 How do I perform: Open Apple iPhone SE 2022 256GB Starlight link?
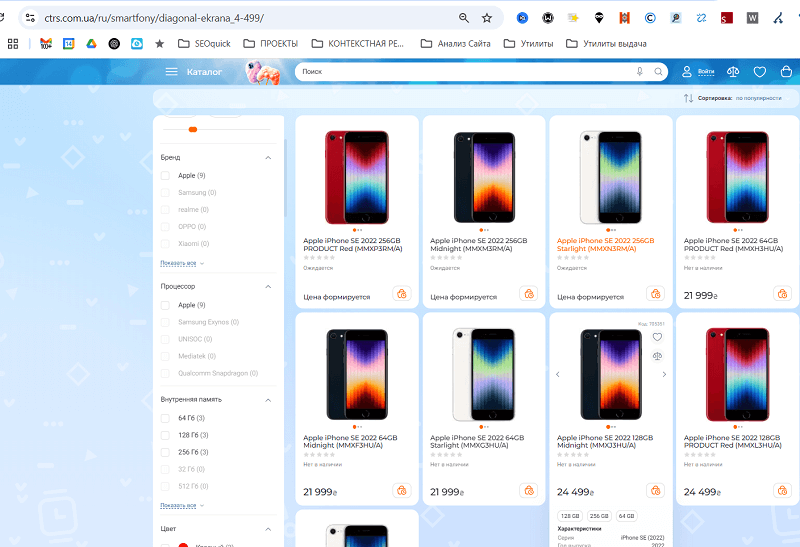pyautogui.click(x=605, y=244)
